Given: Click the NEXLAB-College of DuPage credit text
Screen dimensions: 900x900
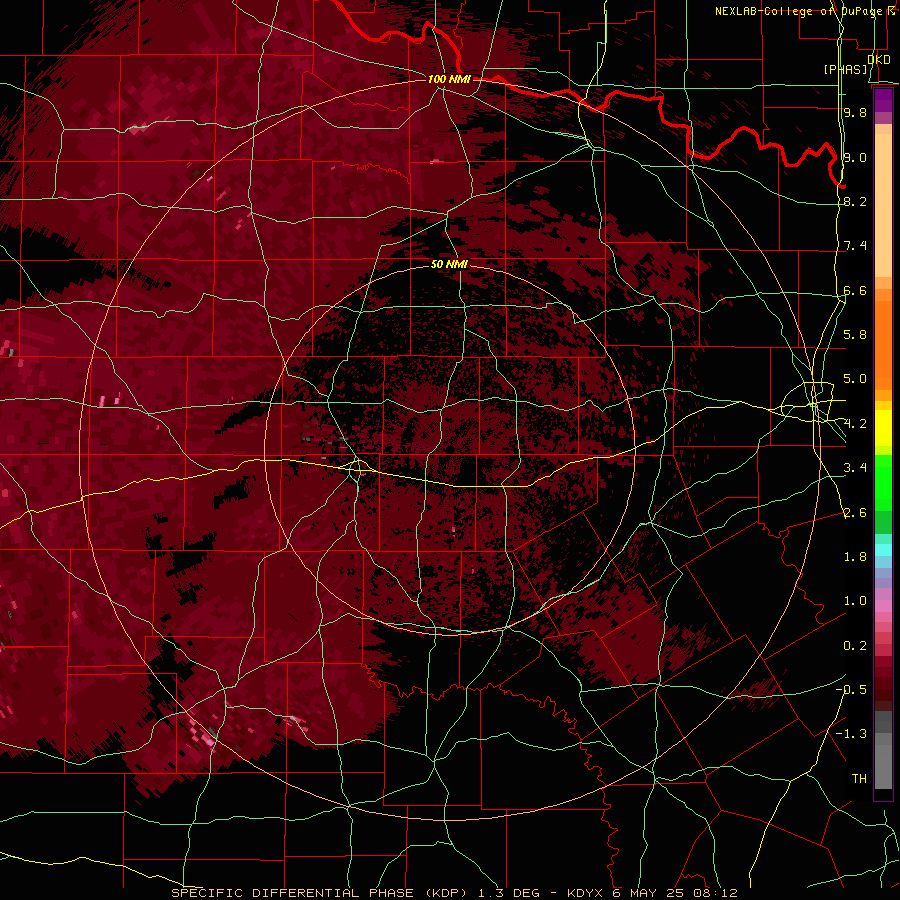Looking at the screenshot, I should (x=806, y=11).
